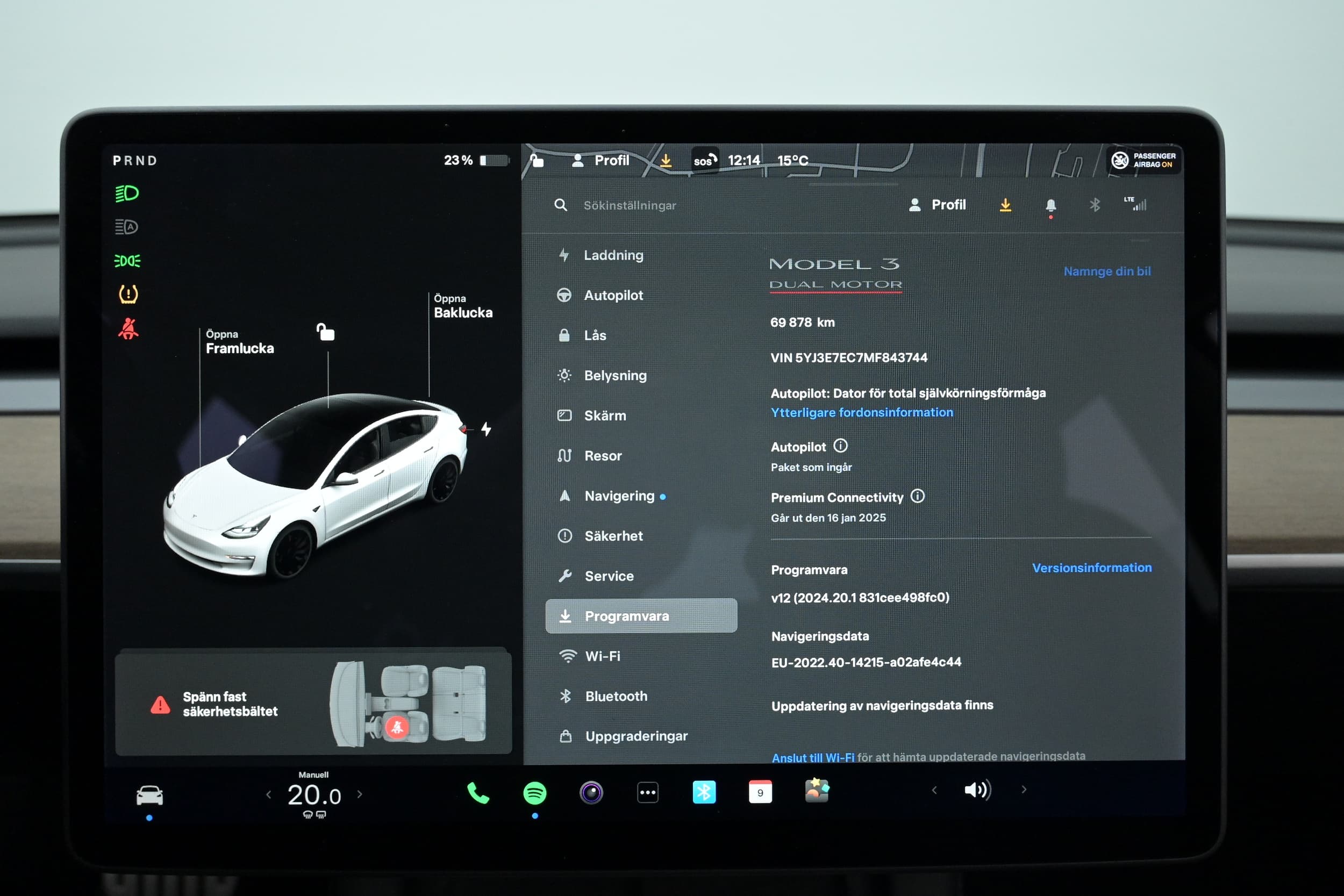Screen dimensions: 1344x896
Task: Select the highlighted Programvara menu item
Action: (641, 615)
